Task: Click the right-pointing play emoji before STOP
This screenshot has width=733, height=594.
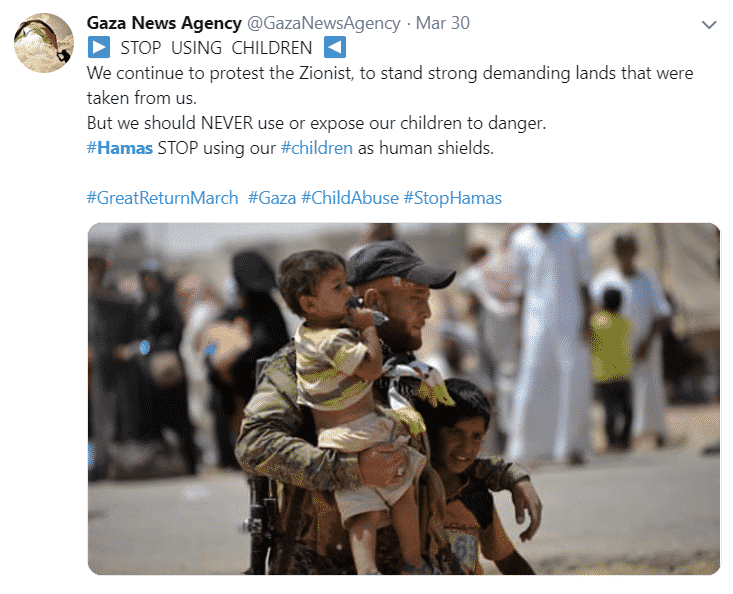Action: [x=99, y=47]
